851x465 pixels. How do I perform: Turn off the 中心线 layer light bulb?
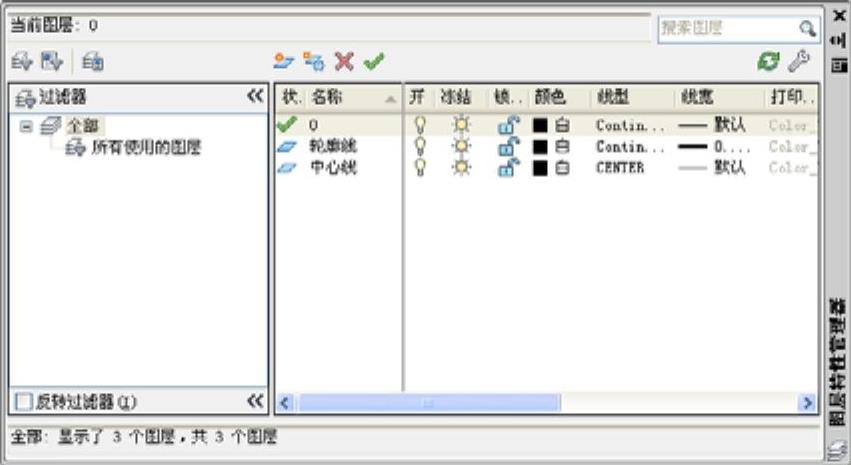[x=420, y=168]
